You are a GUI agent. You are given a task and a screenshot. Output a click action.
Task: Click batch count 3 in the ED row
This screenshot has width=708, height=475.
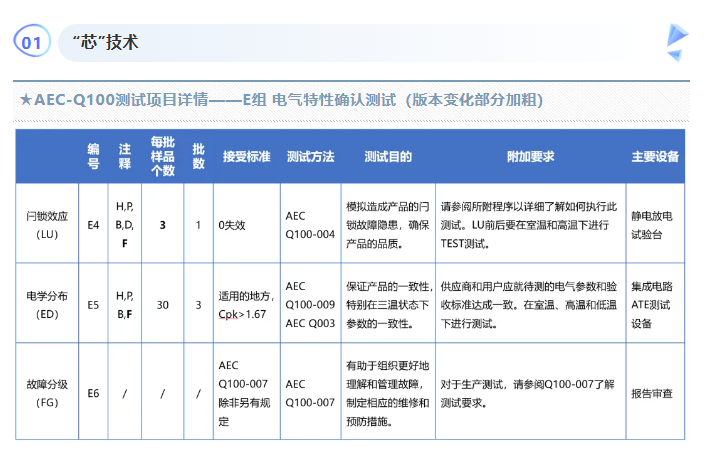click(198, 305)
